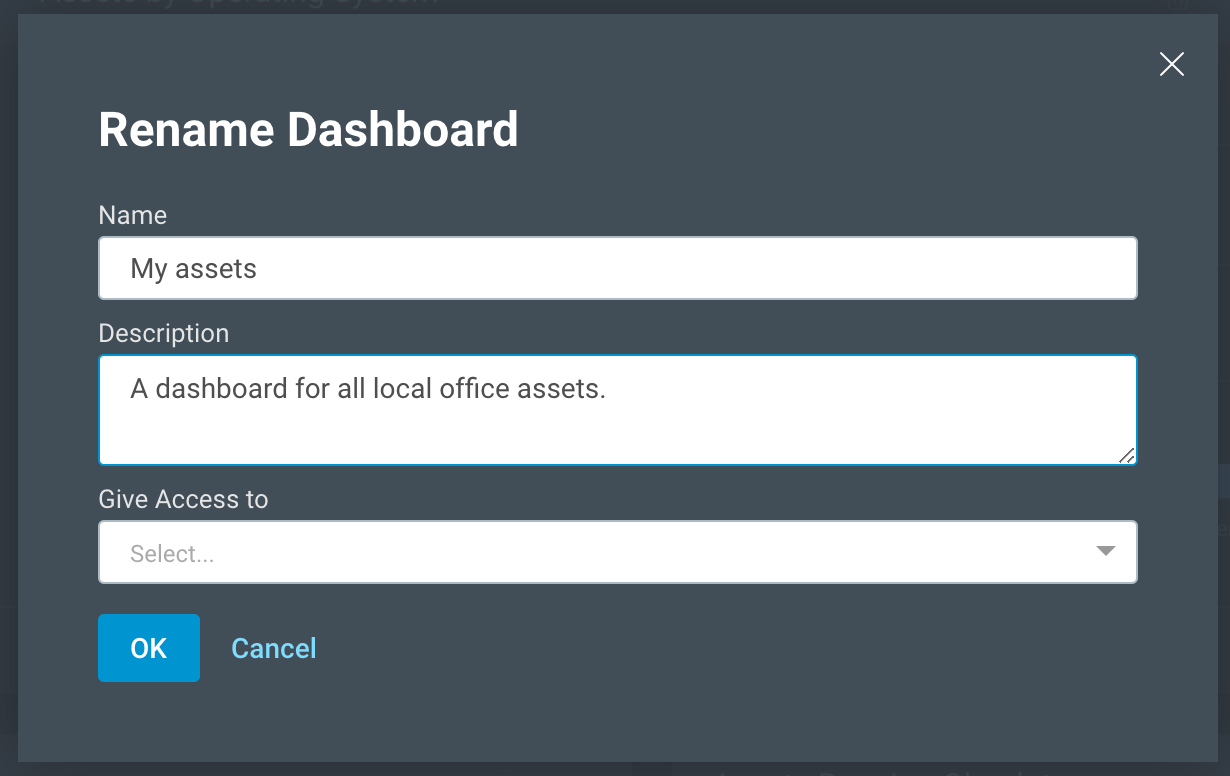Viewport: 1230px width, 776px height.
Task: Place cursor on the 'My assets' text
Action: 194,269
